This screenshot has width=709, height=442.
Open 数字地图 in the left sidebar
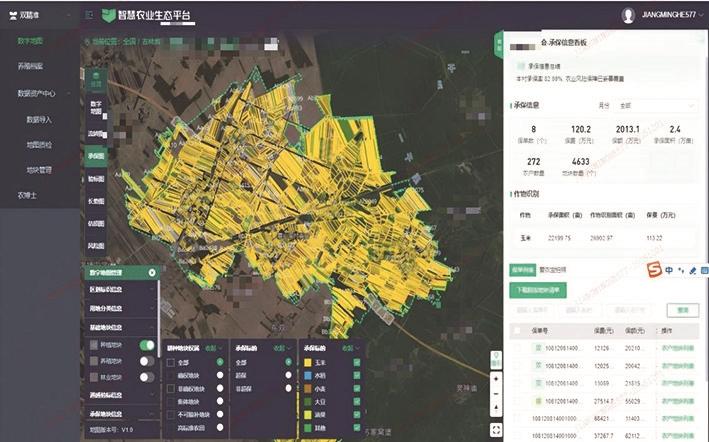click(31, 42)
